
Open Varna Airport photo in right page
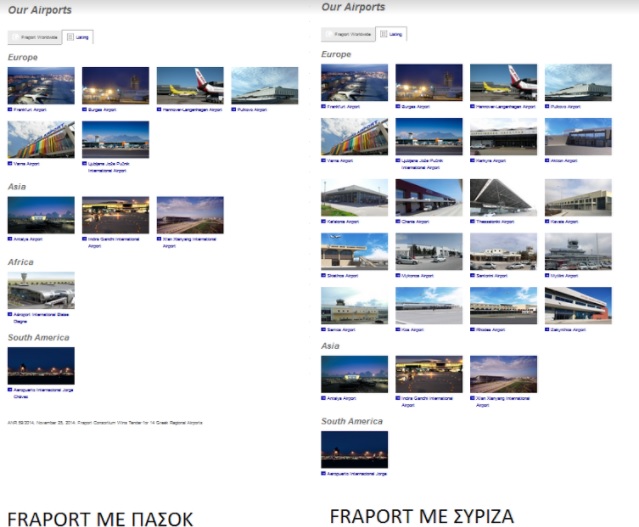(x=355, y=137)
